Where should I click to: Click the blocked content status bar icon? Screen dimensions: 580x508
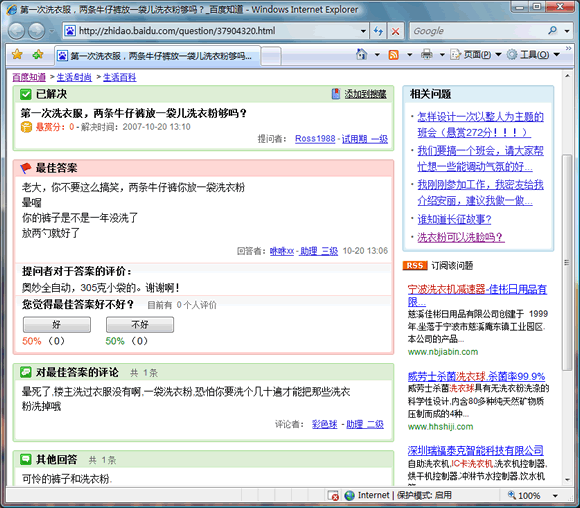pyautogui.click(x=333, y=495)
